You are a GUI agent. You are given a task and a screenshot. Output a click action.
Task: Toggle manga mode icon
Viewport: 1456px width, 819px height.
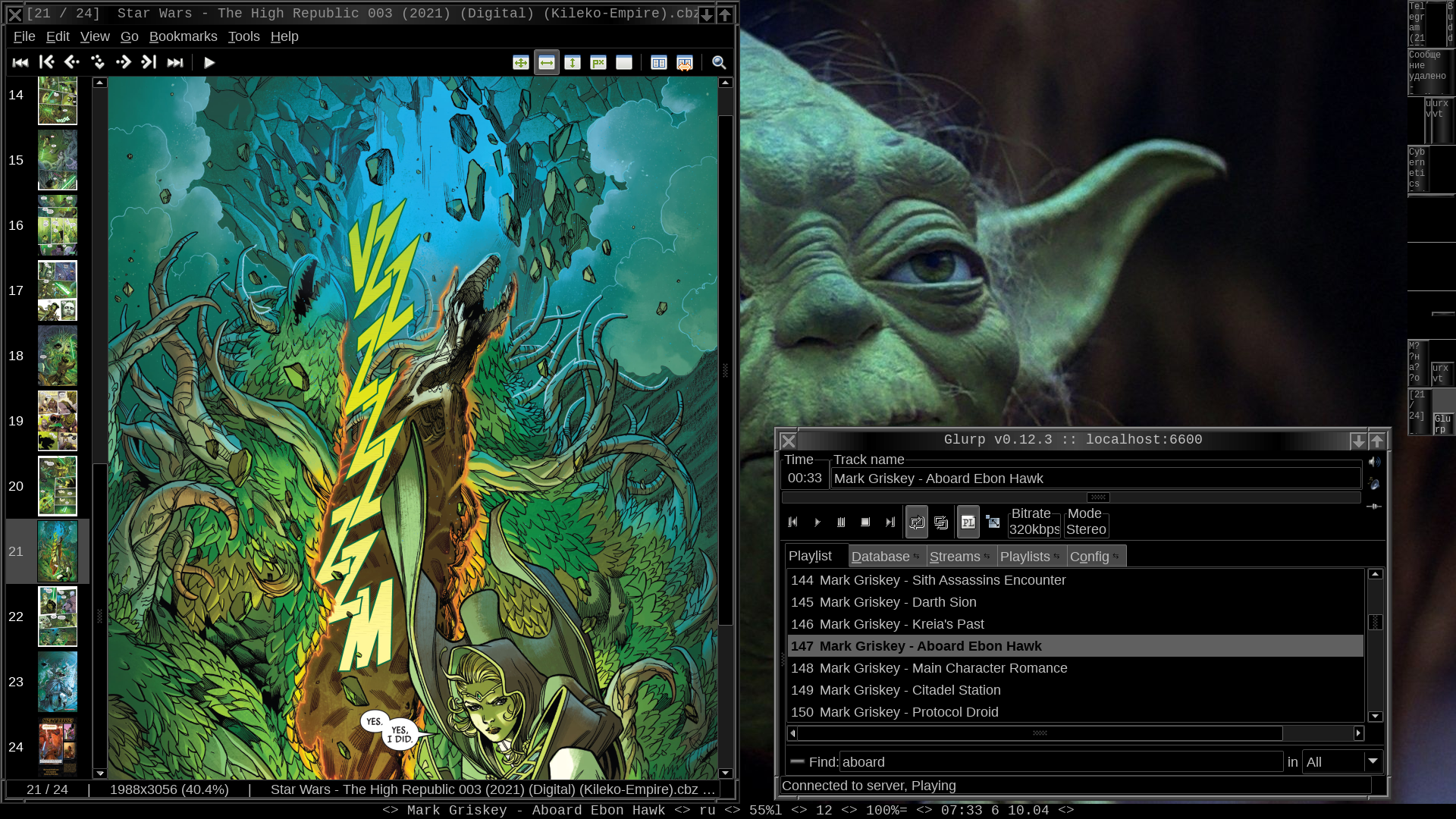pos(685,63)
